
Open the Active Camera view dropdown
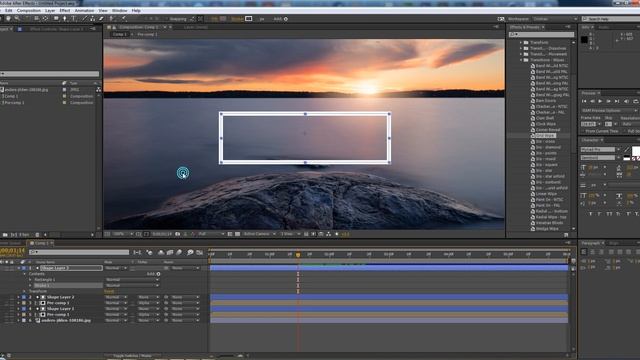click(260, 234)
